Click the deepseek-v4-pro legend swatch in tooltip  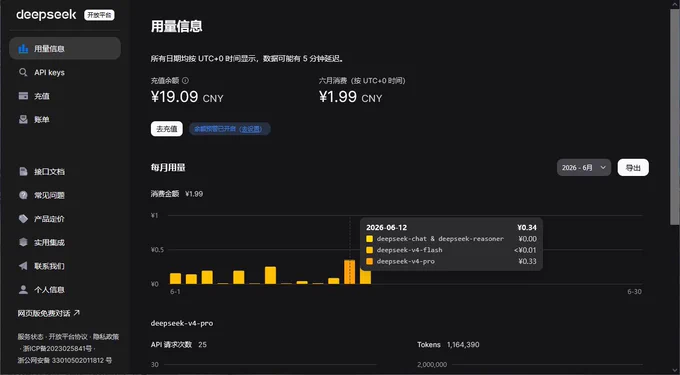click(369, 261)
